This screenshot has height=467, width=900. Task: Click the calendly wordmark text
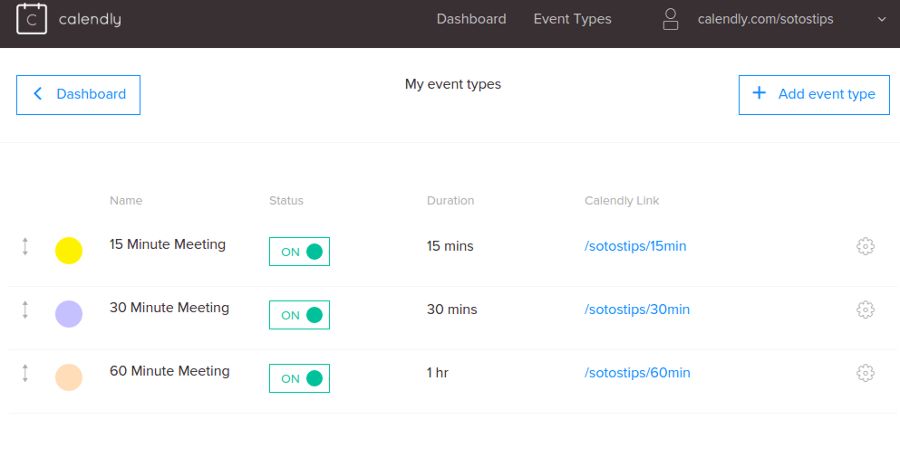[90, 20]
